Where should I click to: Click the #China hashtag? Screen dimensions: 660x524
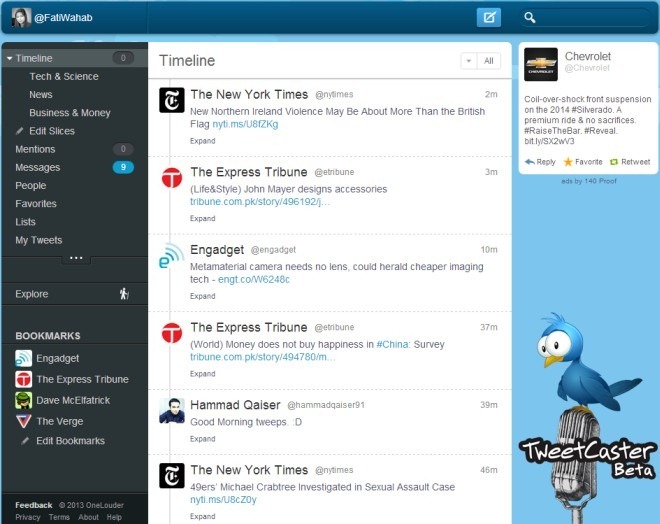point(393,344)
